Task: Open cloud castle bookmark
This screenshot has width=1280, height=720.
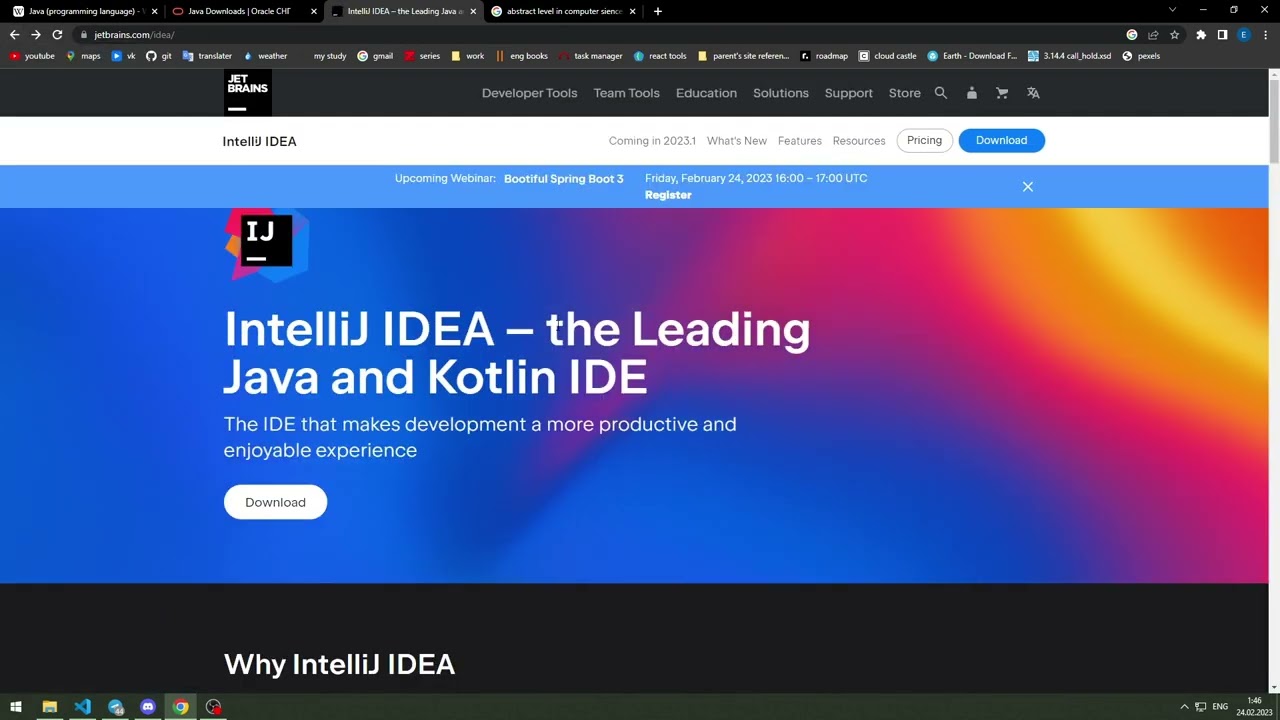Action: coord(888,56)
